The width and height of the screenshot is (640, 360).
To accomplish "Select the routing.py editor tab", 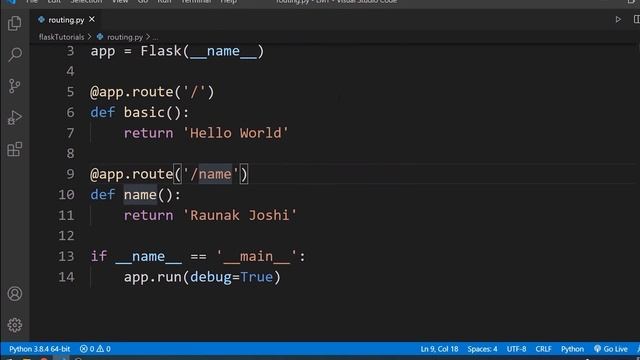I will (x=67, y=20).
